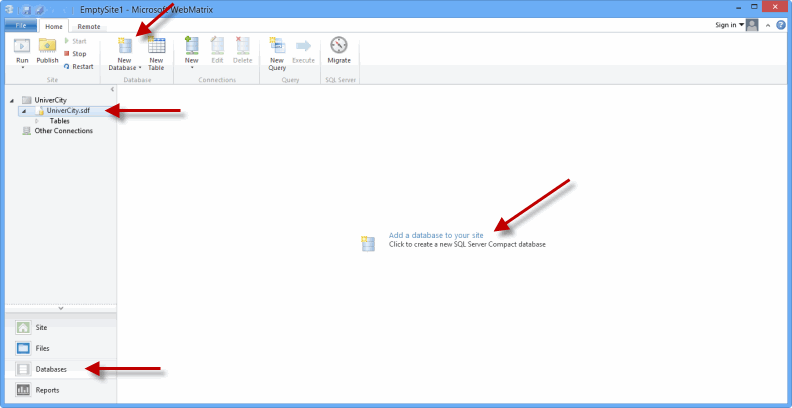Click the workspace selector collapse chevron
792x408 pixels.
click(x=61, y=308)
